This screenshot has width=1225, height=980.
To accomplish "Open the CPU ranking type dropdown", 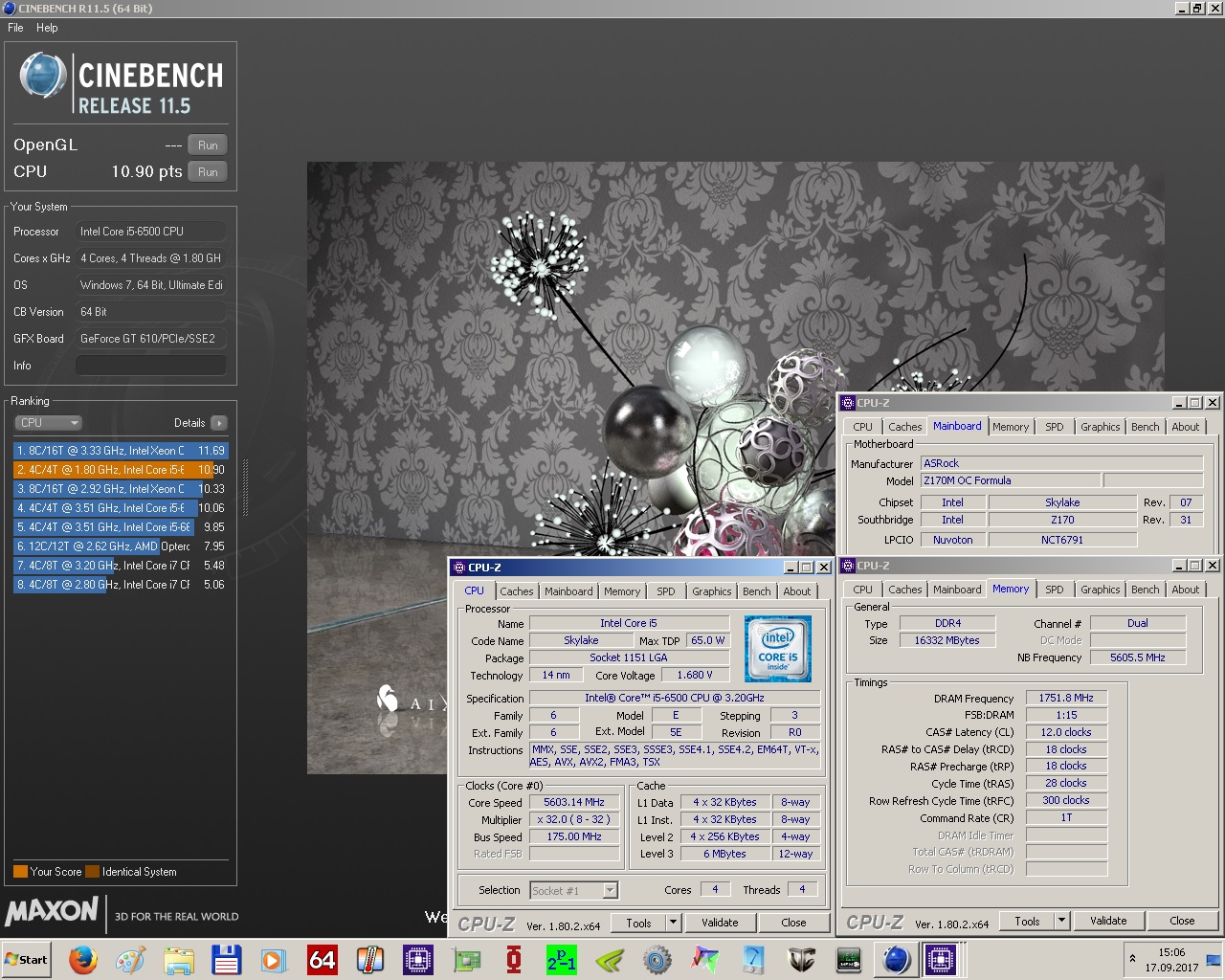I will 48,422.
